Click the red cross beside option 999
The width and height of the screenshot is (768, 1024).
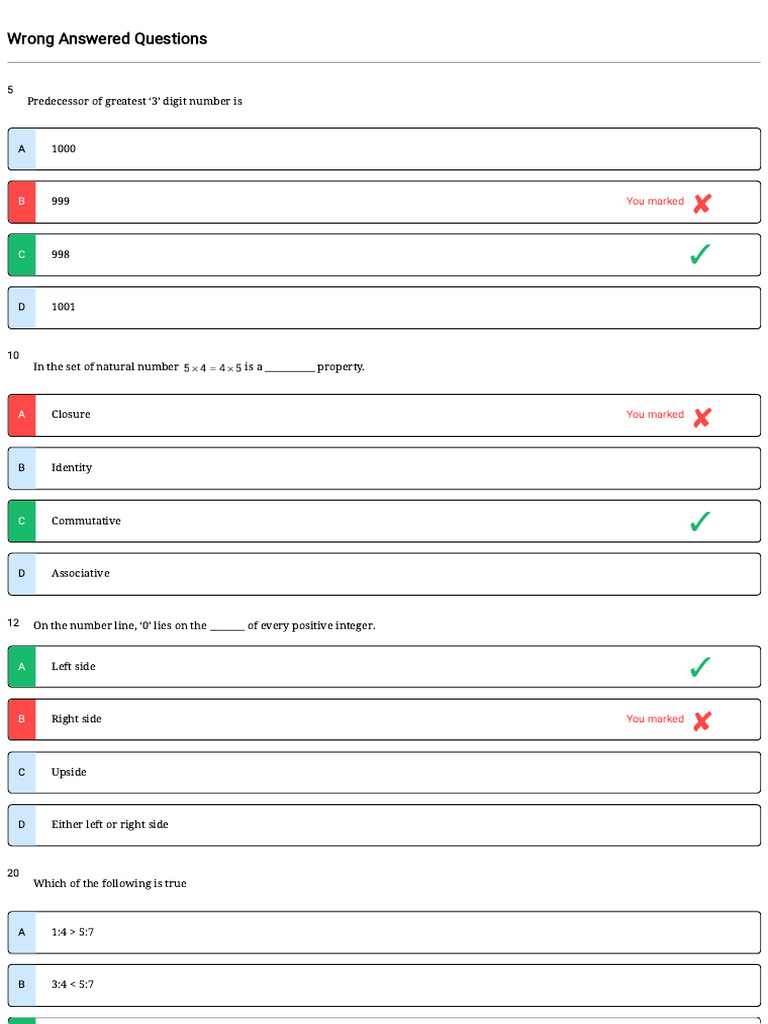tap(701, 203)
